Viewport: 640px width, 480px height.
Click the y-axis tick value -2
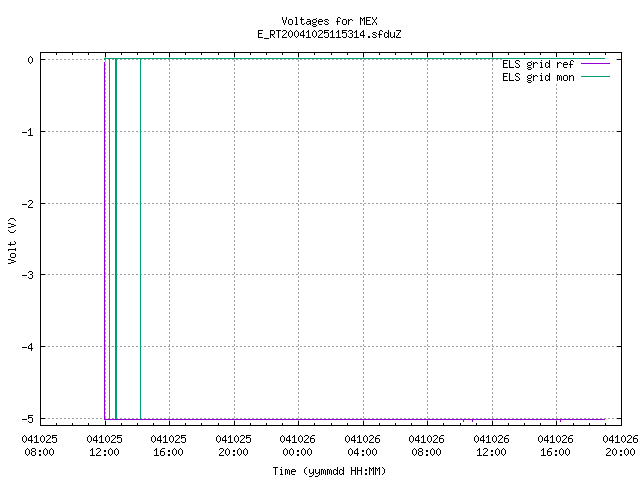click(x=28, y=204)
